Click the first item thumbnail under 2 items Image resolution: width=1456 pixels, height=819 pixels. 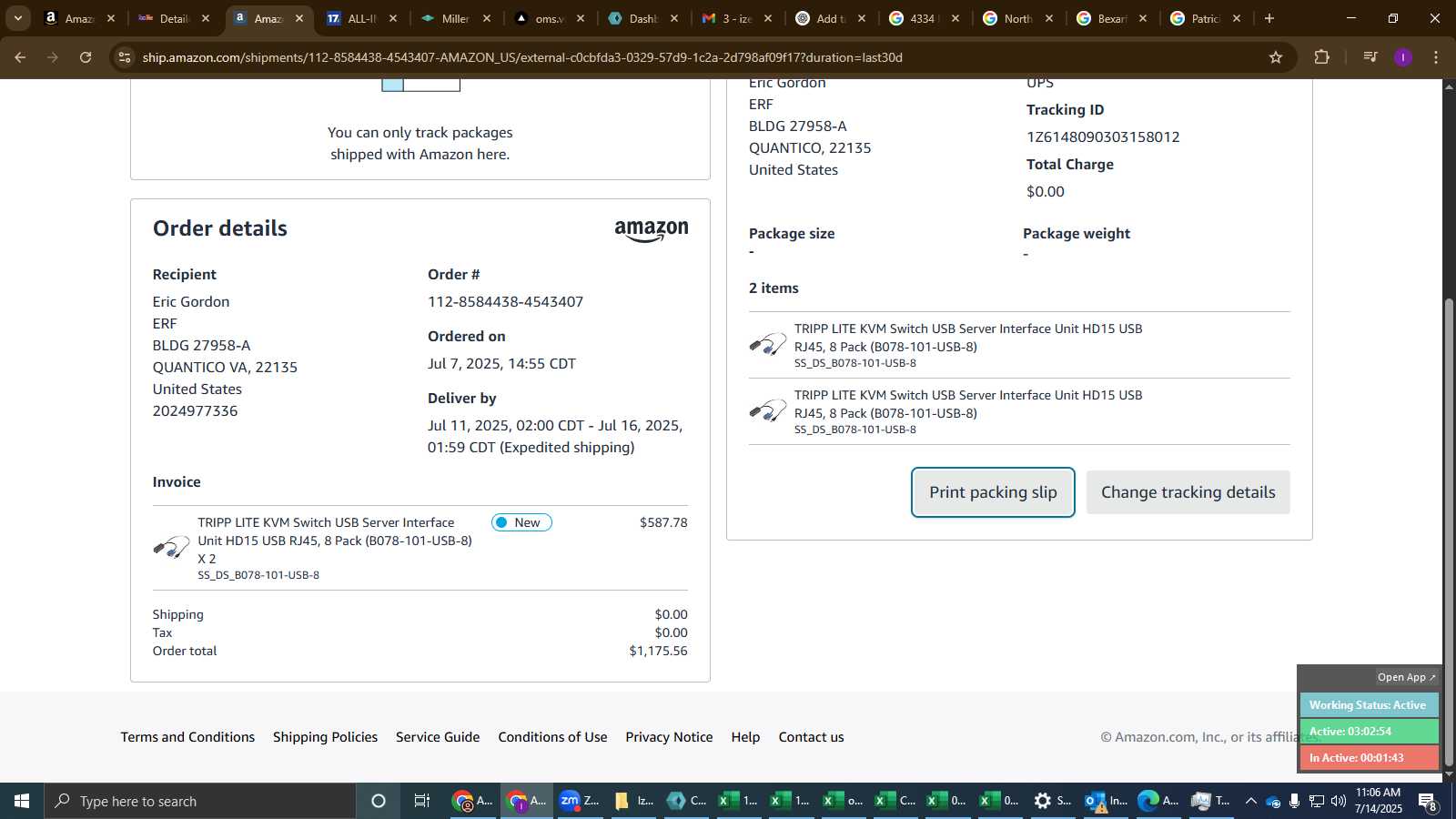(x=767, y=344)
